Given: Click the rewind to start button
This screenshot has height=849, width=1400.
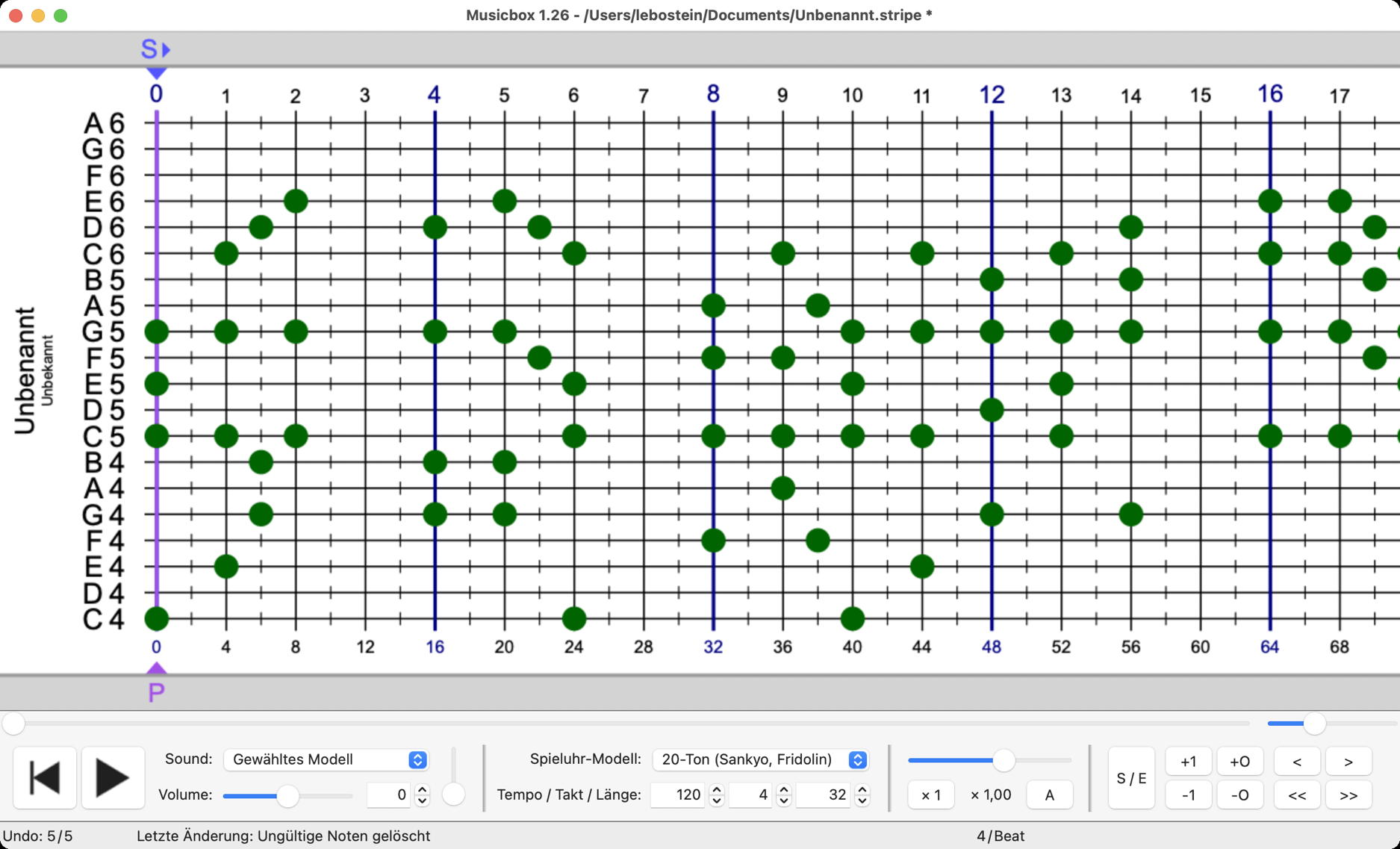Looking at the screenshot, I should (45, 778).
